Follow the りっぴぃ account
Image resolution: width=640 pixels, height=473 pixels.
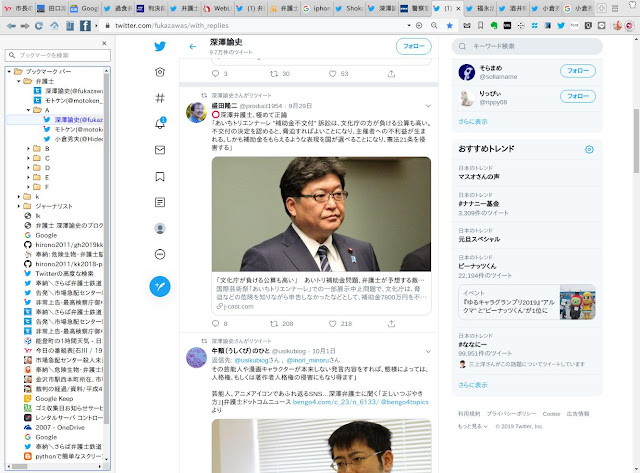[x=578, y=96]
